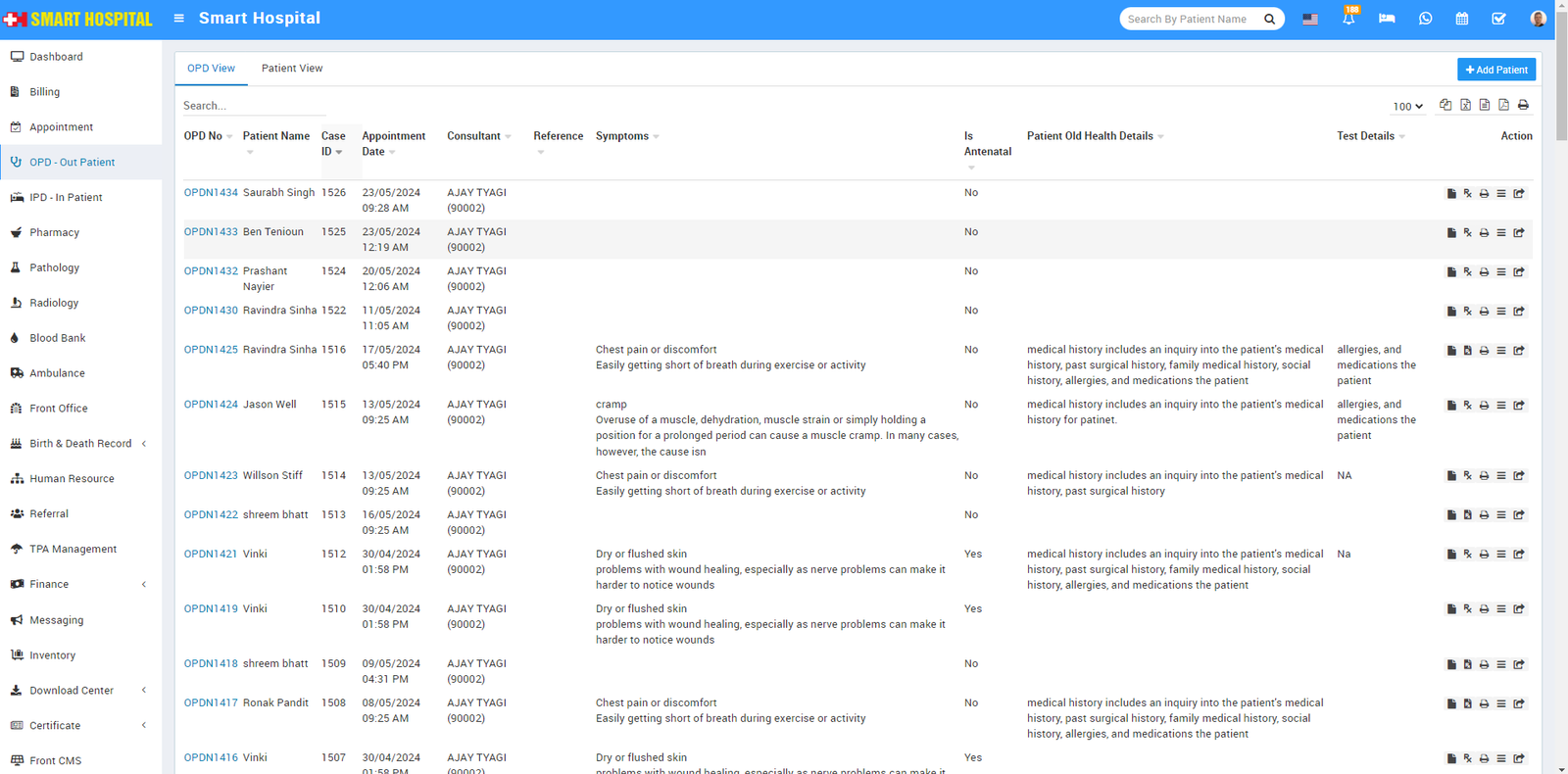Switch to the Patient View tab

[x=291, y=69]
